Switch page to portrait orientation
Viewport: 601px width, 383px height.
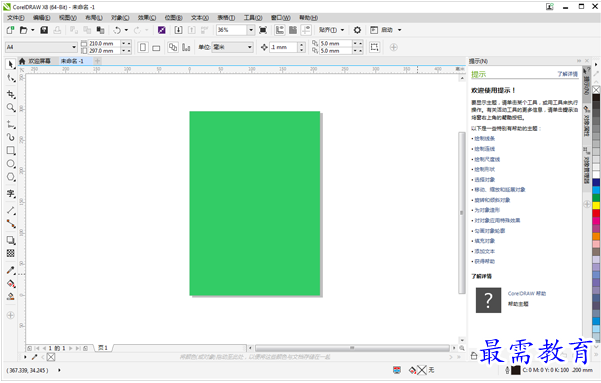(143, 47)
